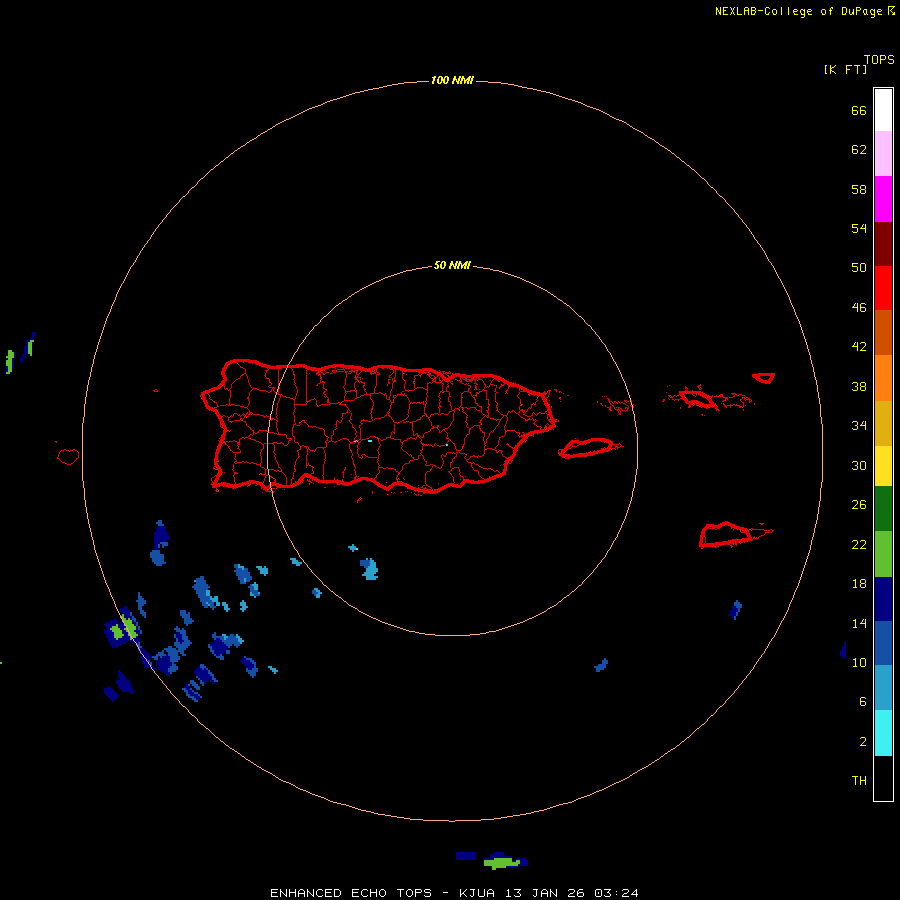Viewport: 900px width, 900px height.
Task: Click the light blue echo just south of Puerto Rico
Action: point(369,569)
